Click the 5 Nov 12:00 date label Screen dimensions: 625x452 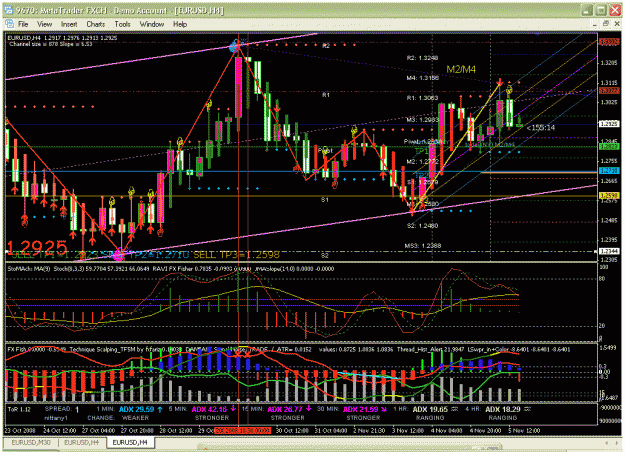[524, 431]
